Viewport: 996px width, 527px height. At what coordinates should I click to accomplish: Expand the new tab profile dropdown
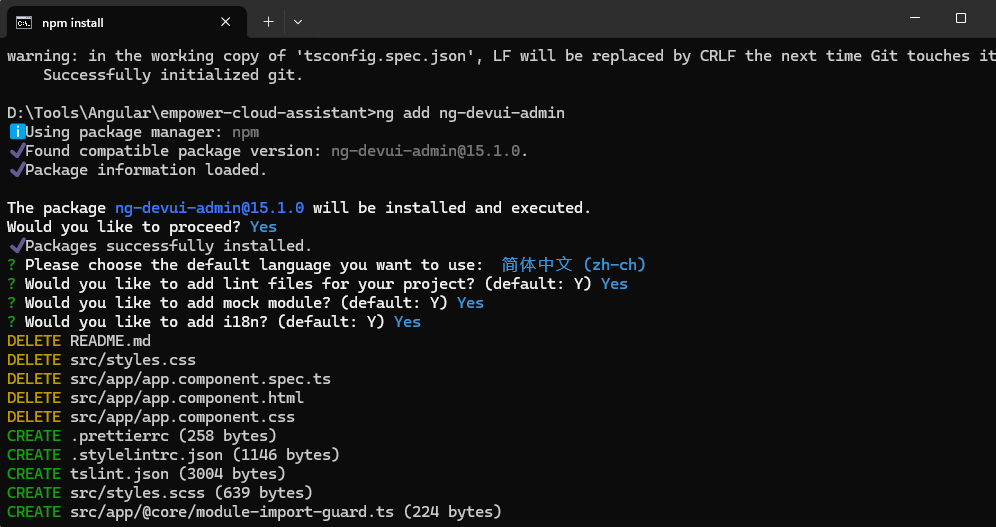click(x=298, y=21)
